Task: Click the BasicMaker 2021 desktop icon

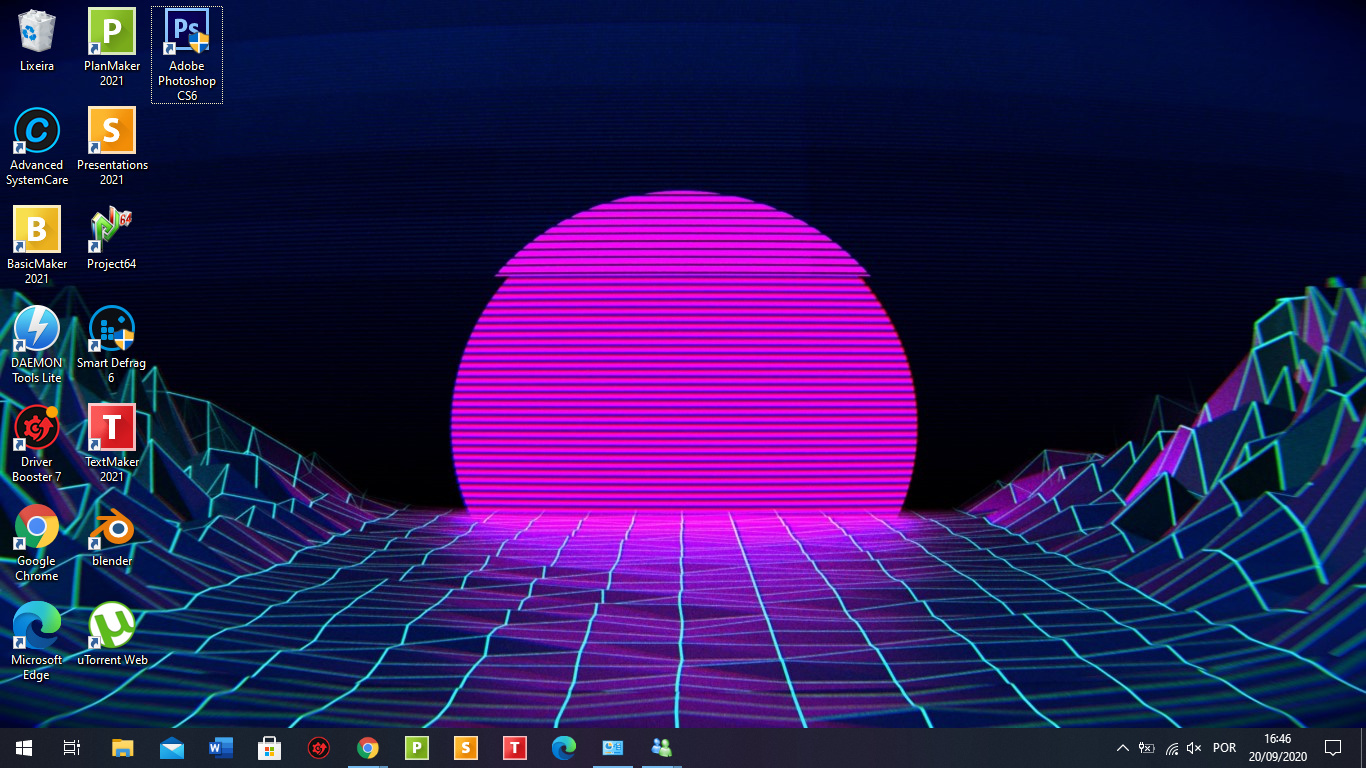Action: (37, 231)
